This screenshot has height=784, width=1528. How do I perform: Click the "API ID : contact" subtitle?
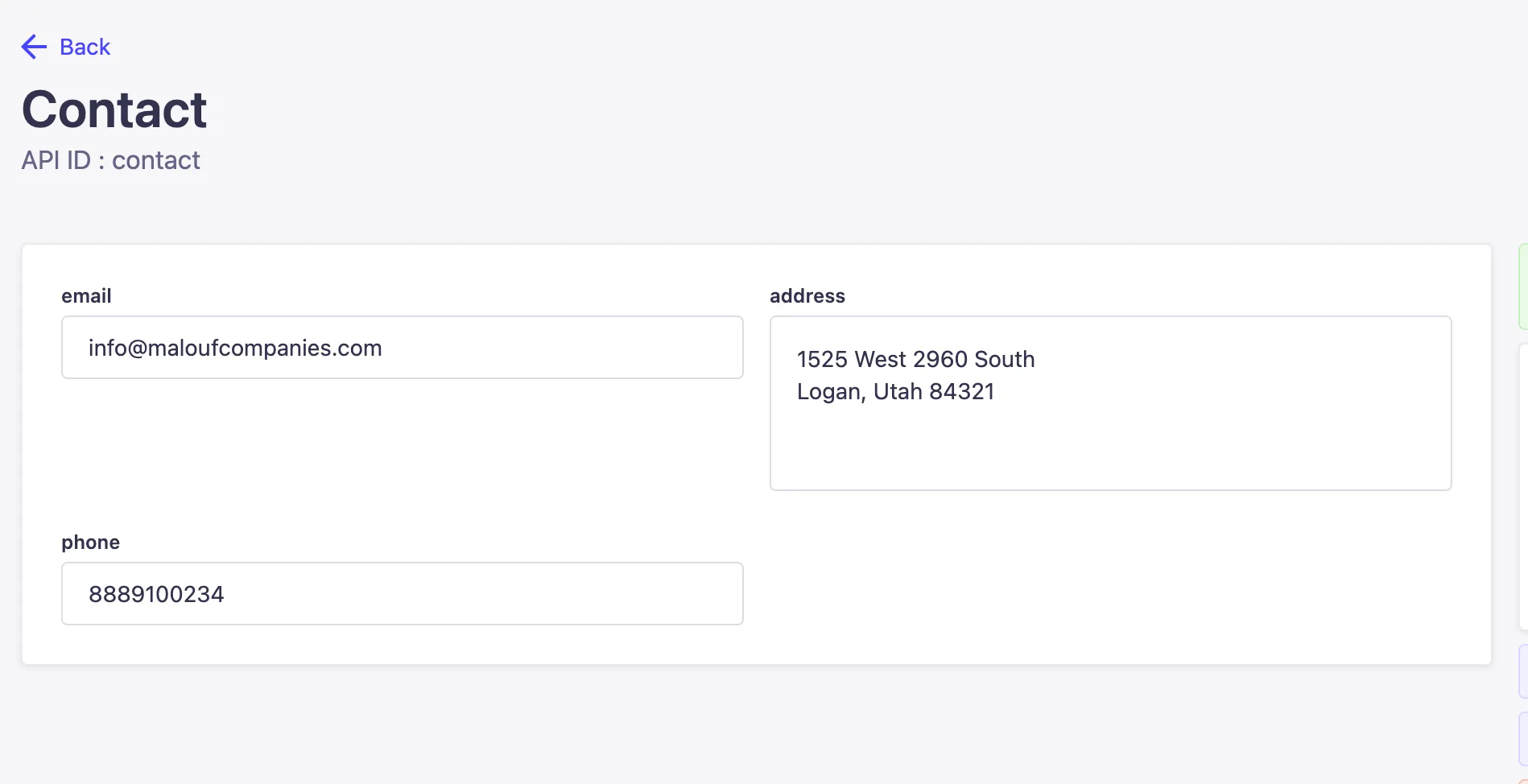(x=111, y=160)
